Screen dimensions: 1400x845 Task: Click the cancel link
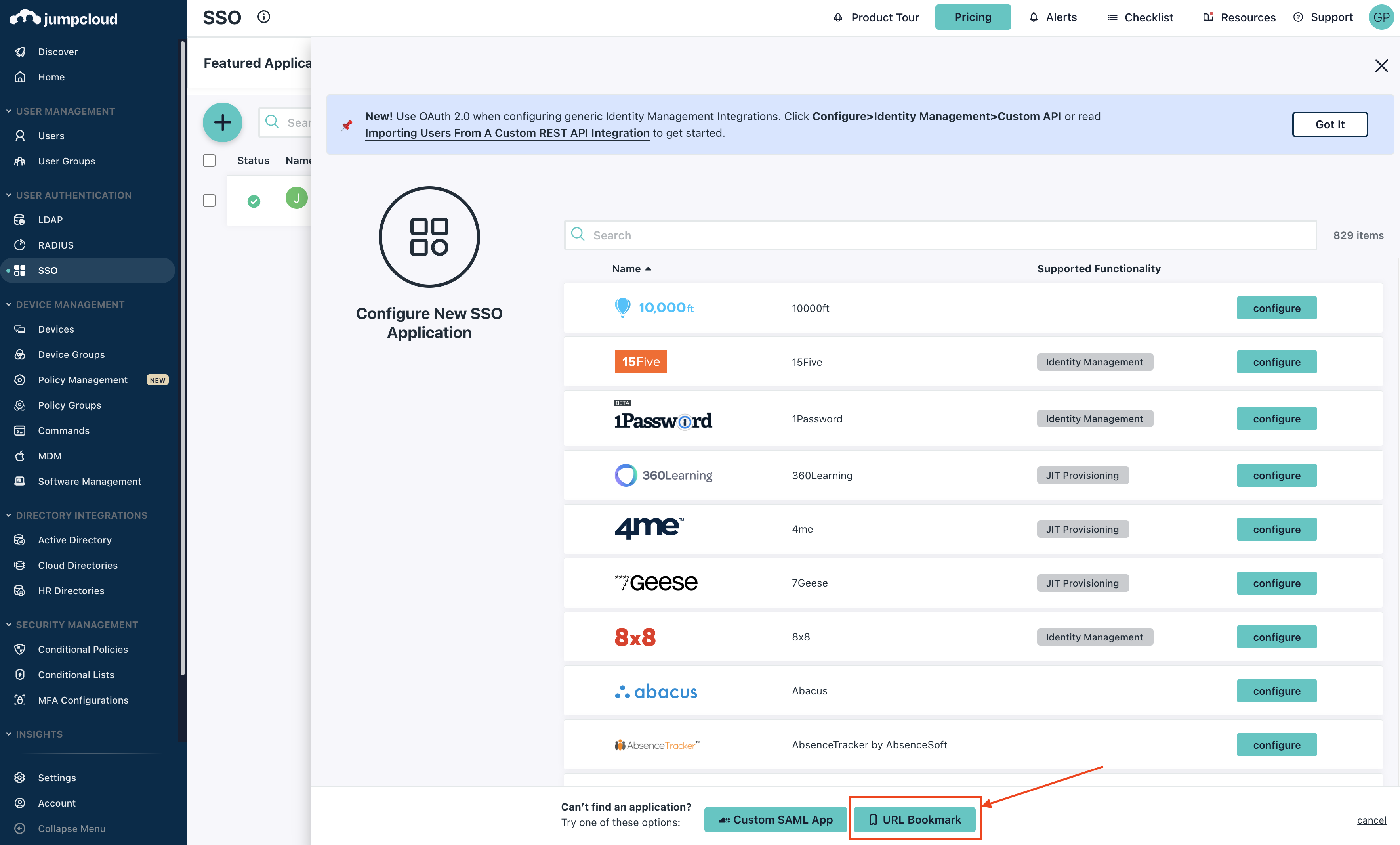tap(1371, 820)
